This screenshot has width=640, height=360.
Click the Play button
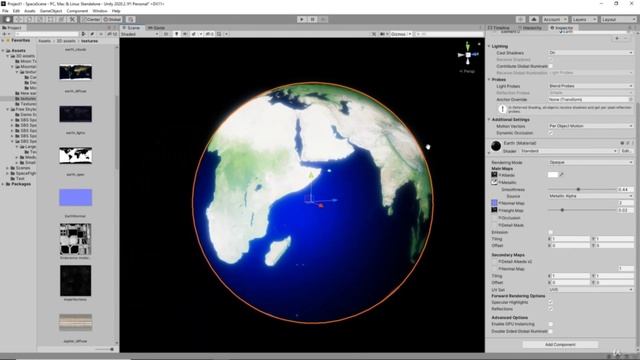(302, 19)
